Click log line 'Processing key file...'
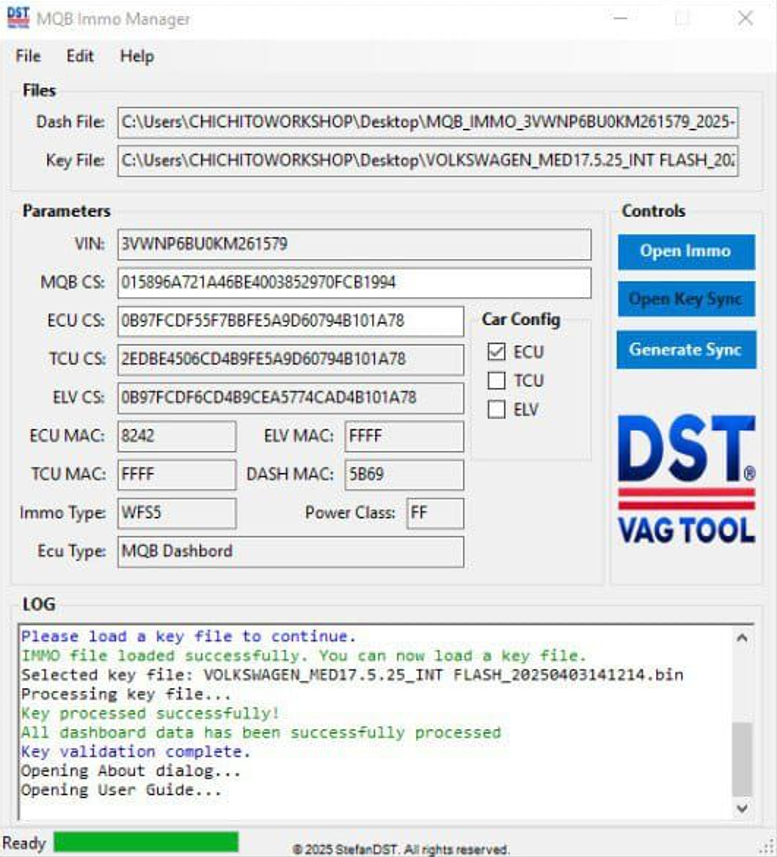The height and width of the screenshot is (857, 777). [126, 694]
